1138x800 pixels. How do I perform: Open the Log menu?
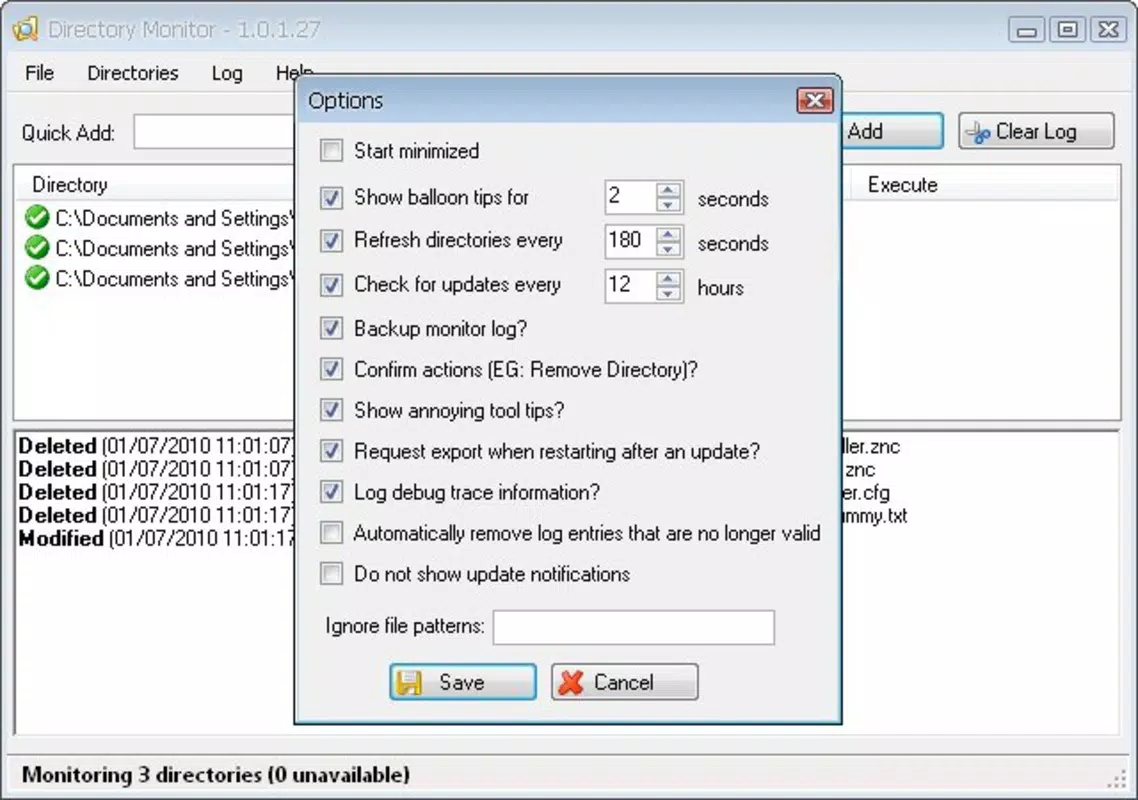click(227, 73)
